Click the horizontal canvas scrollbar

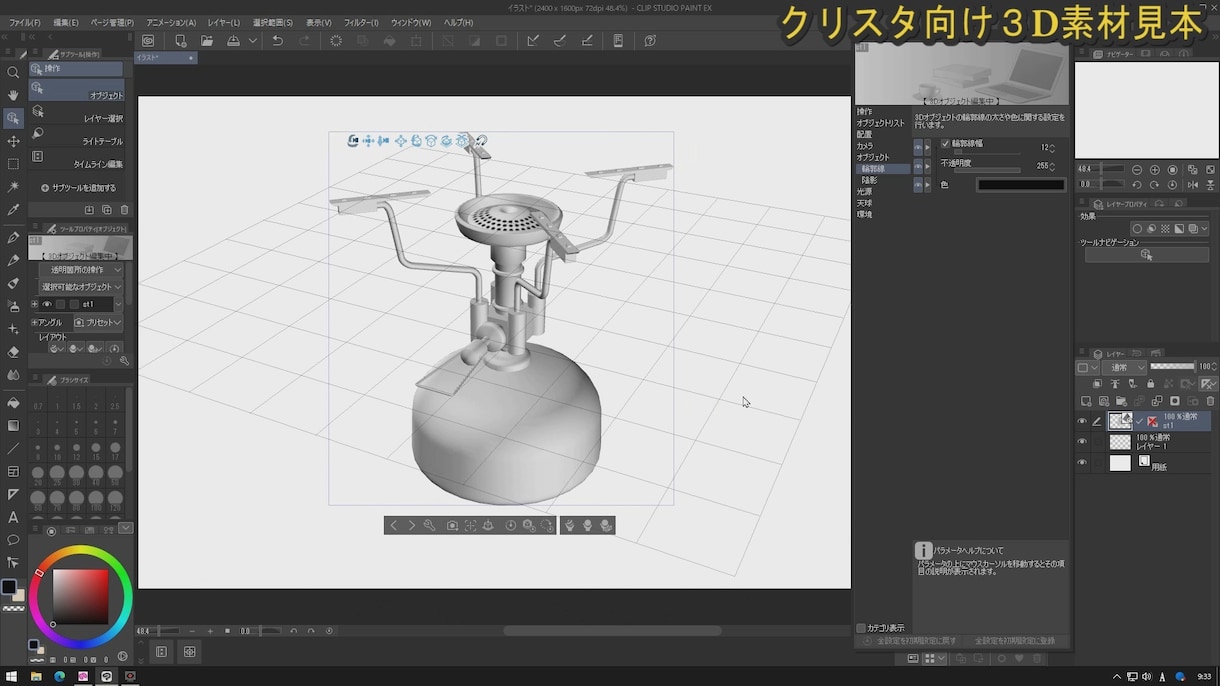point(612,631)
